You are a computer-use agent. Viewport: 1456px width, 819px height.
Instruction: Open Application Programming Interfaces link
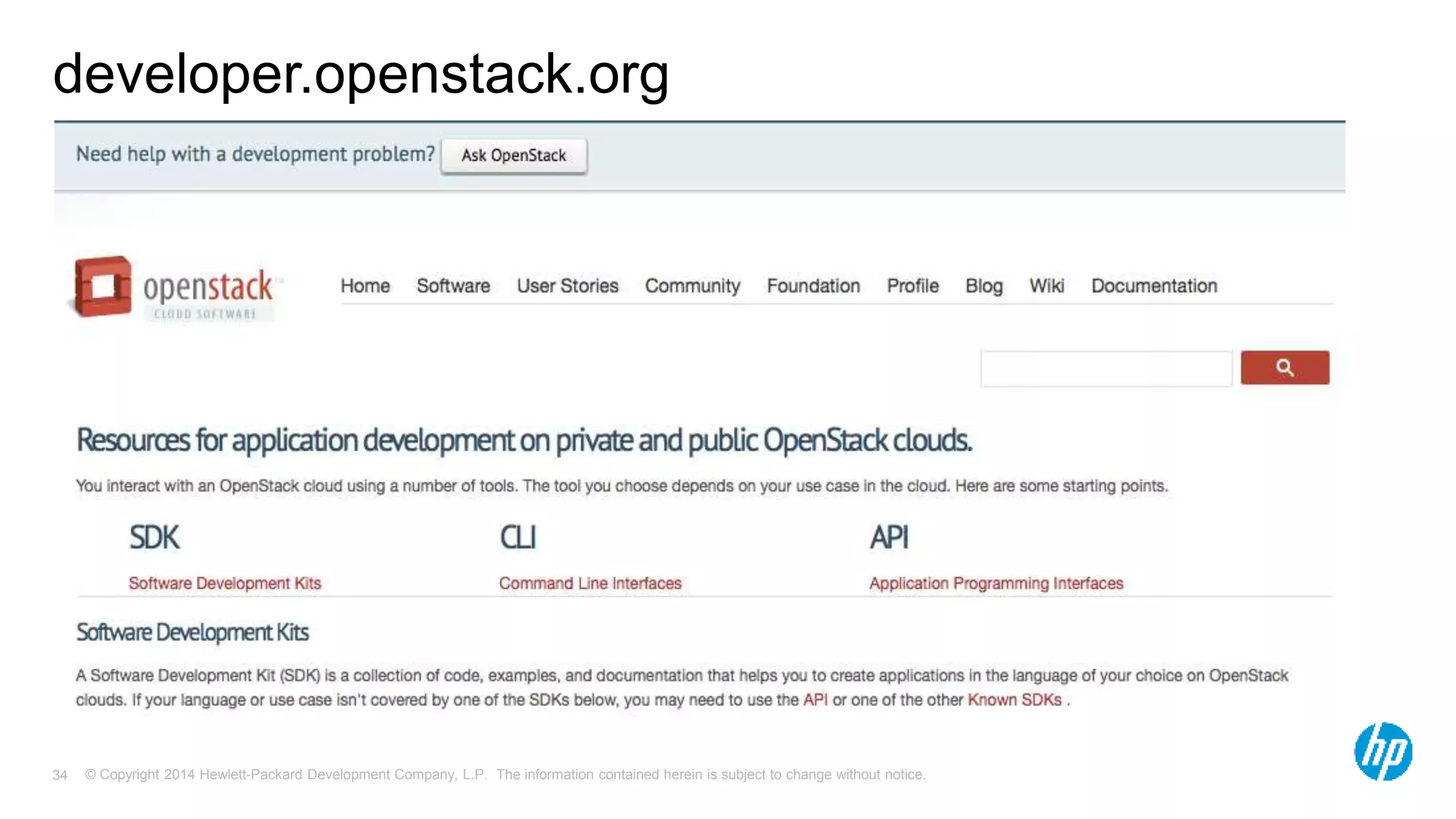(996, 584)
